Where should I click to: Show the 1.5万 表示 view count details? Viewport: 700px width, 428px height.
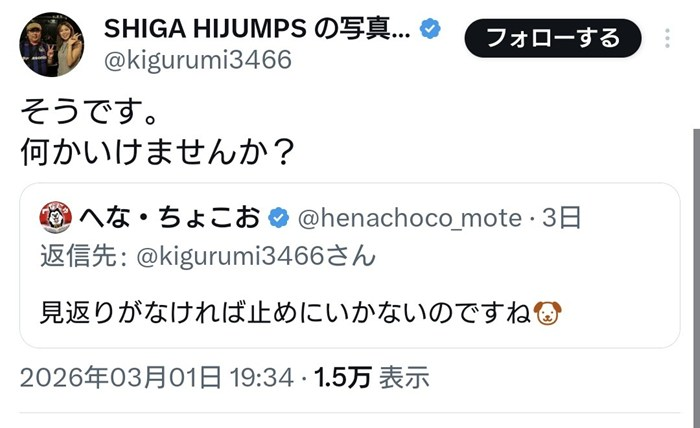371,377
